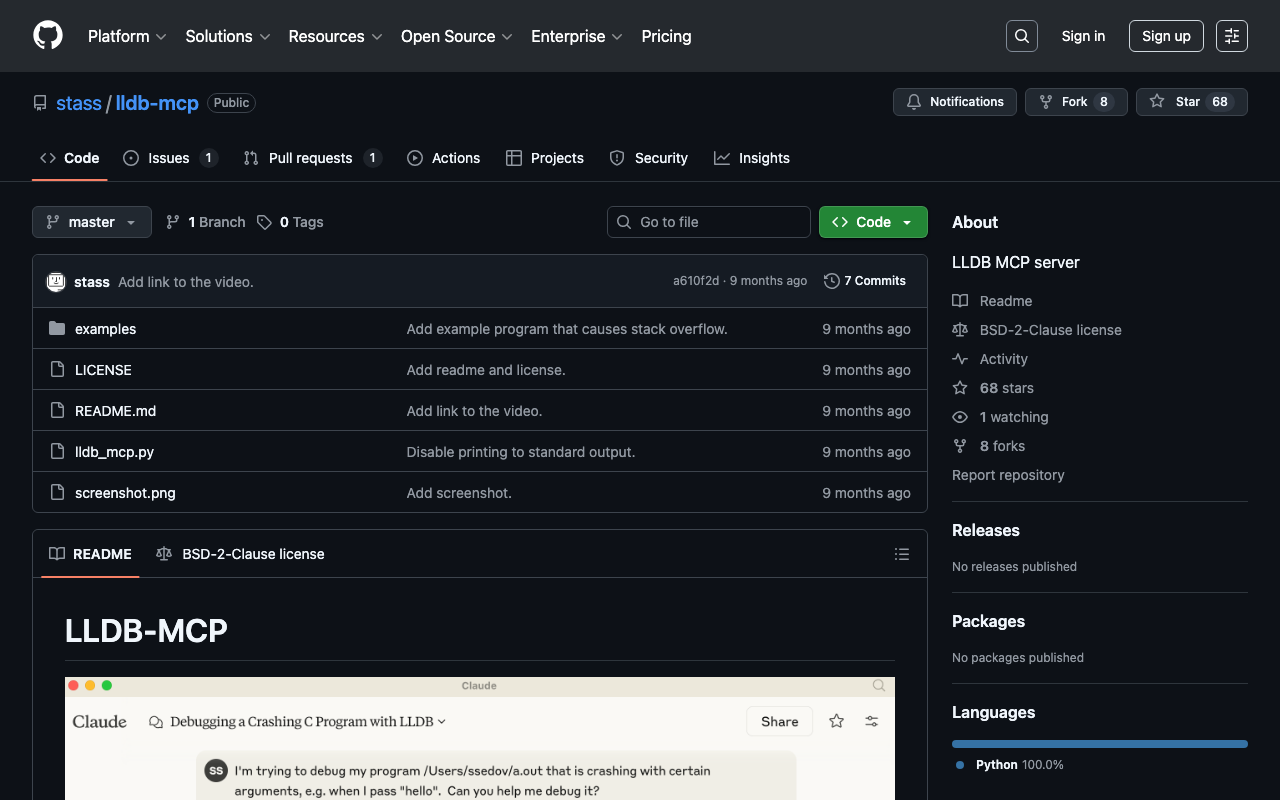Click the Python language bar

coord(1099,744)
